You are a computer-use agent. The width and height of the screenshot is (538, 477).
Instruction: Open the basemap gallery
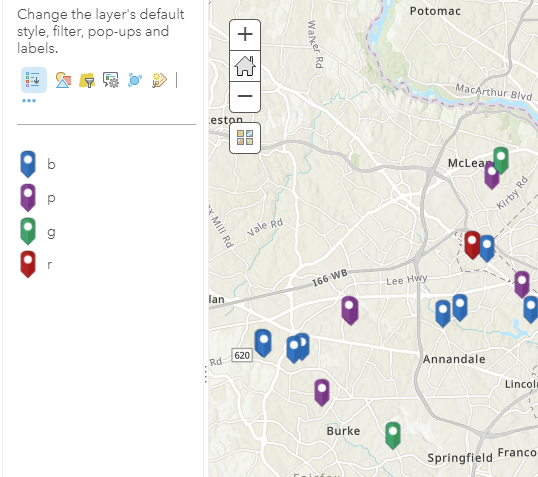click(x=245, y=138)
